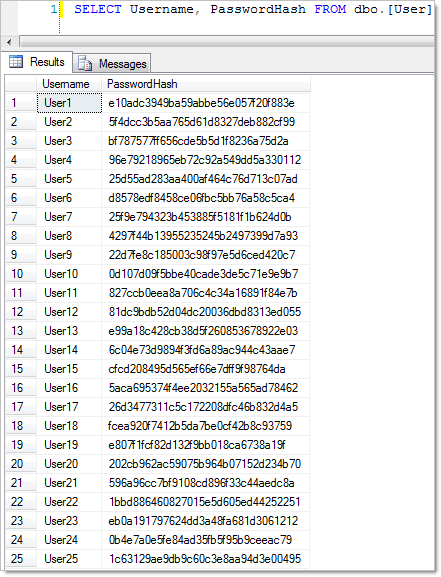The height and width of the screenshot is (577, 441).
Task: Select the User8 cell
Action: pyautogui.click(x=69, y=236)
